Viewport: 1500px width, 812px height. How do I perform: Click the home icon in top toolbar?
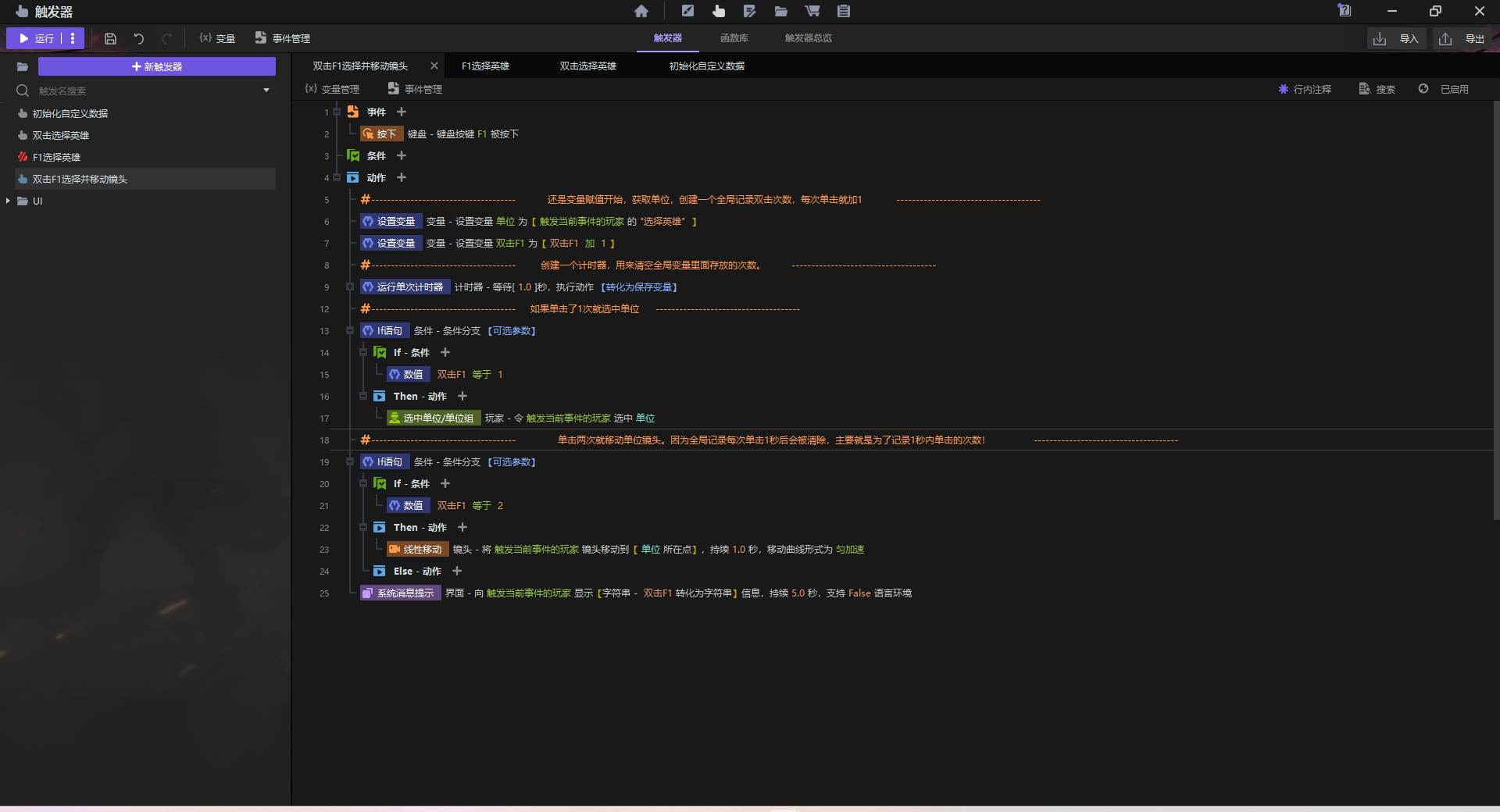641,11
